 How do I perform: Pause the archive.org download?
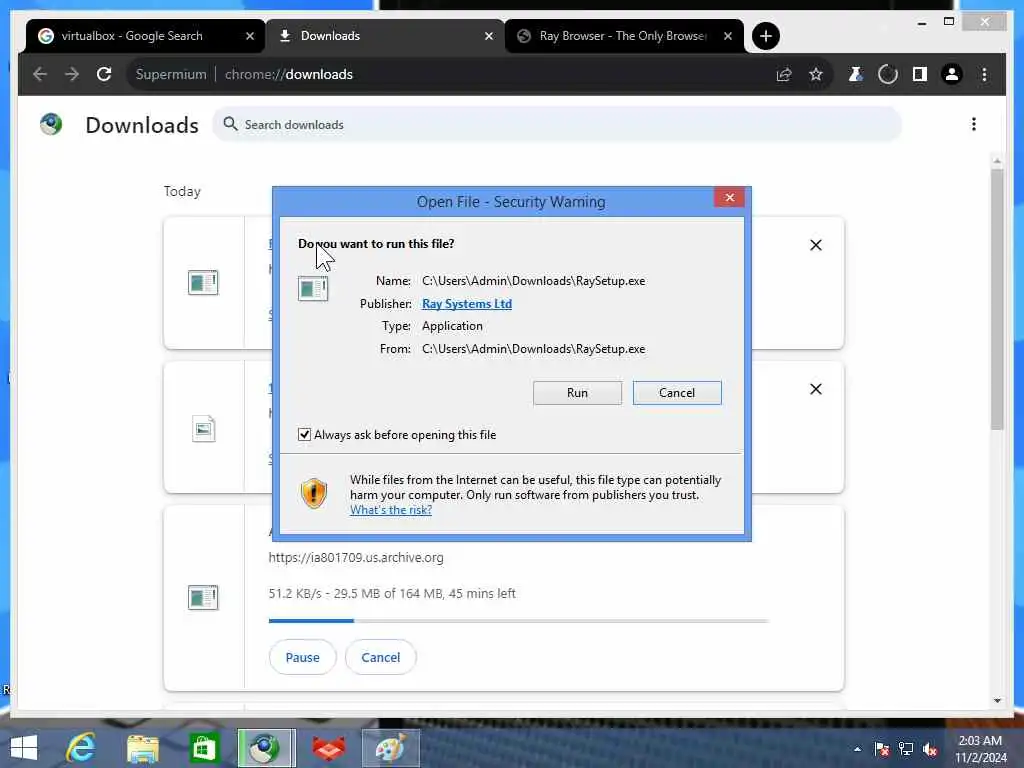(x=302, y=657)
